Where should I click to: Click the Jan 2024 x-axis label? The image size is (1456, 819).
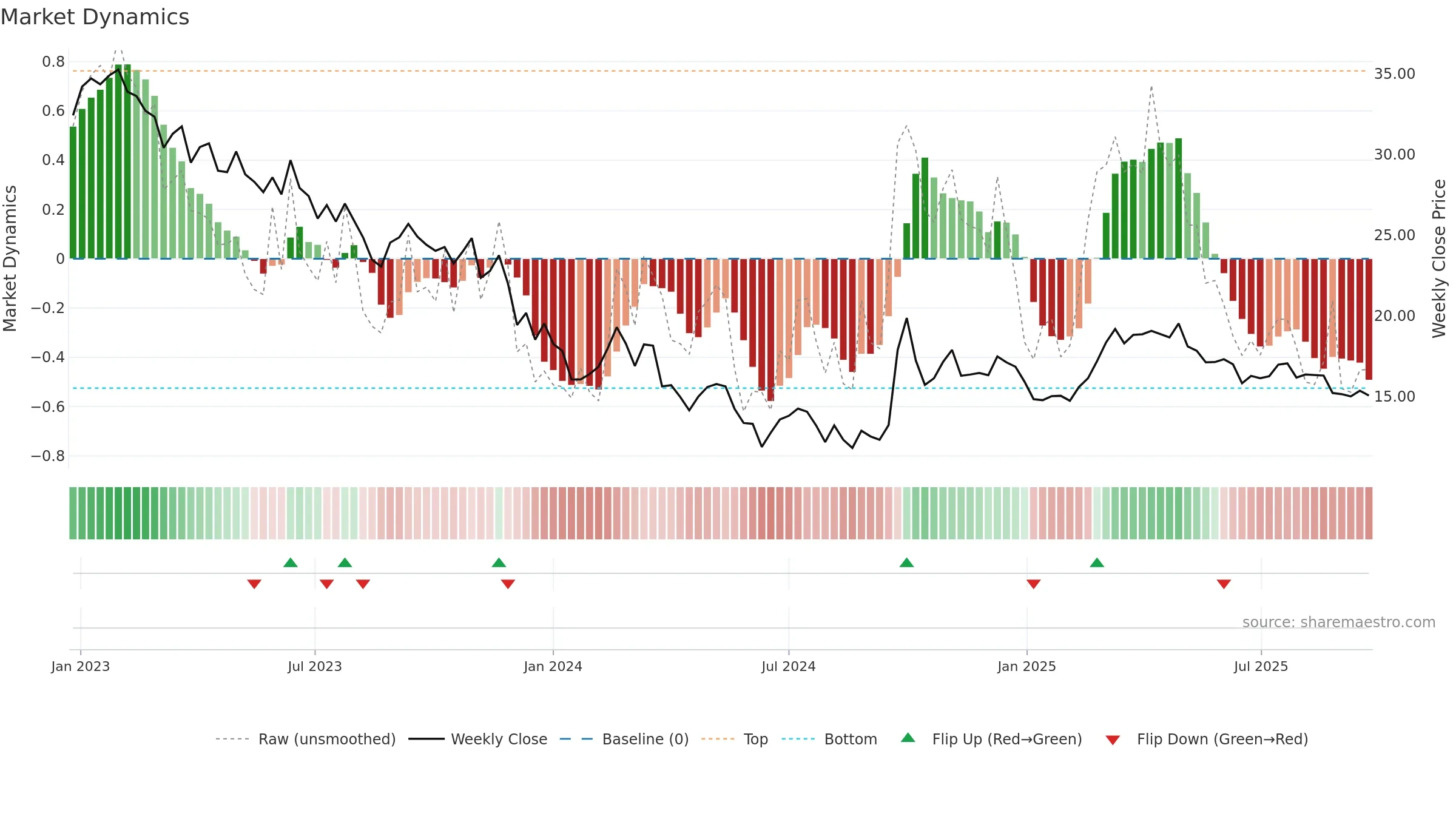(553, 667)
